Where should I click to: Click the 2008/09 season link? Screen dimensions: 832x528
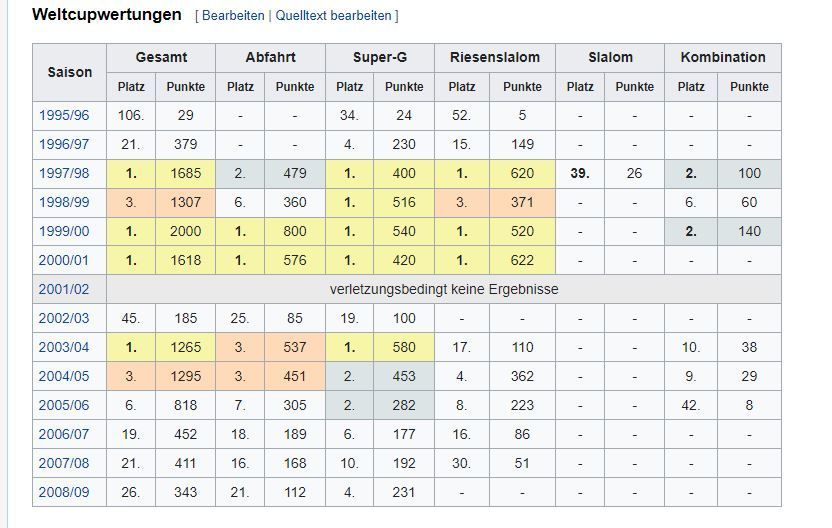tap(64, 492)
